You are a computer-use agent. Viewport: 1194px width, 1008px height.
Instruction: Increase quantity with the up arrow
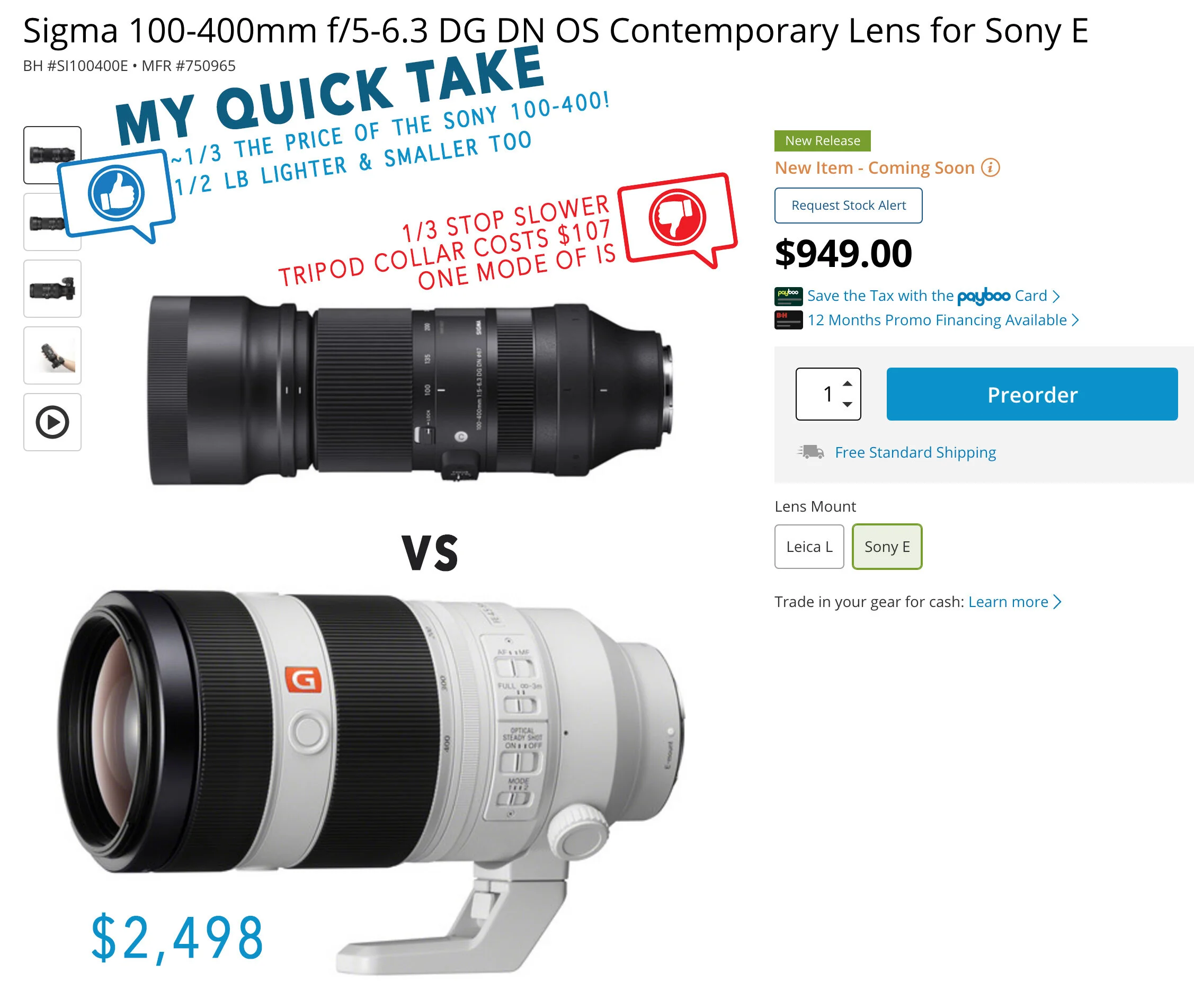tap(847, 384)
